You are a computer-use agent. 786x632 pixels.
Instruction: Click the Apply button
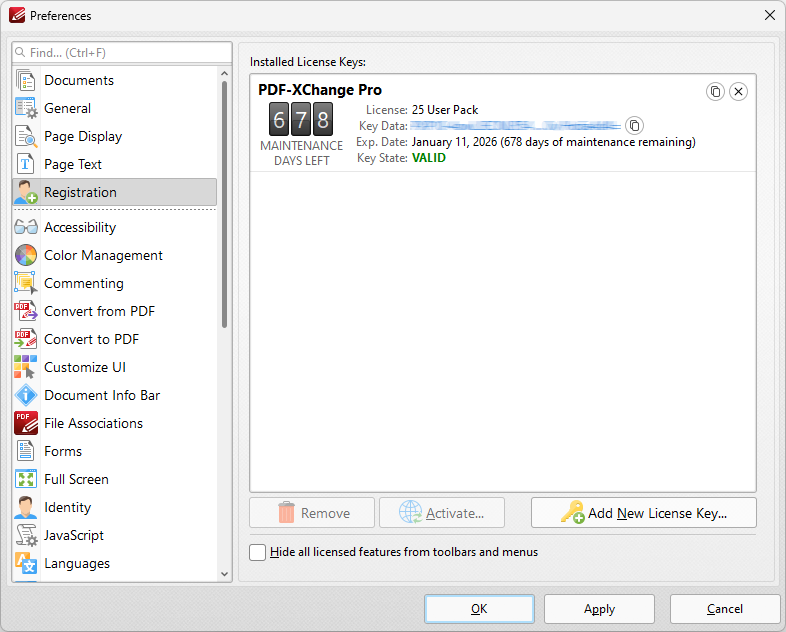(x=600, y=609)
